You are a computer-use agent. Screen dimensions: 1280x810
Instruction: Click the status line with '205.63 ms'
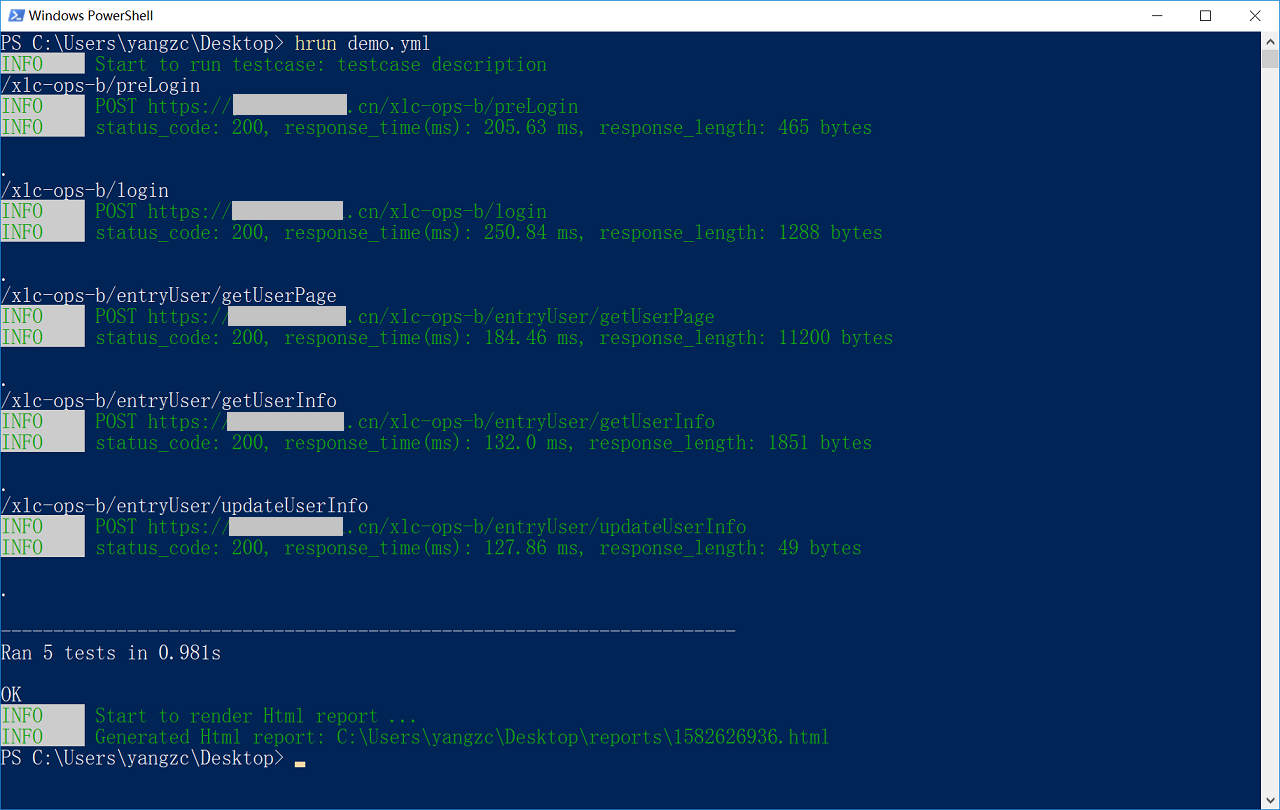point(483,127)
